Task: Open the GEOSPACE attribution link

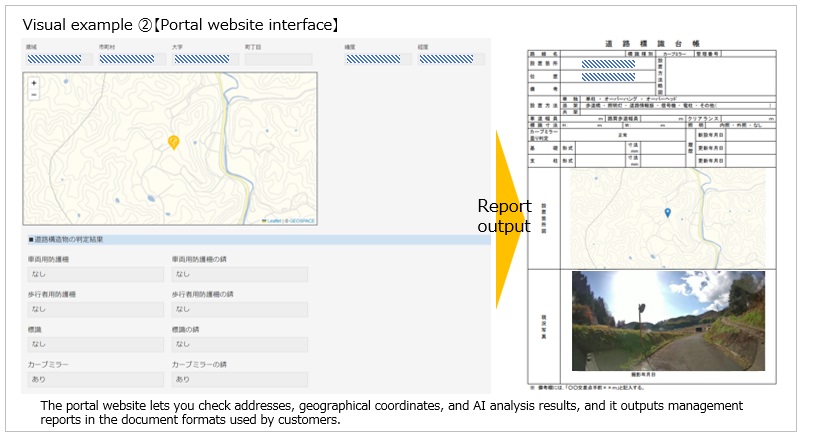Action: (x=301, y=220)
